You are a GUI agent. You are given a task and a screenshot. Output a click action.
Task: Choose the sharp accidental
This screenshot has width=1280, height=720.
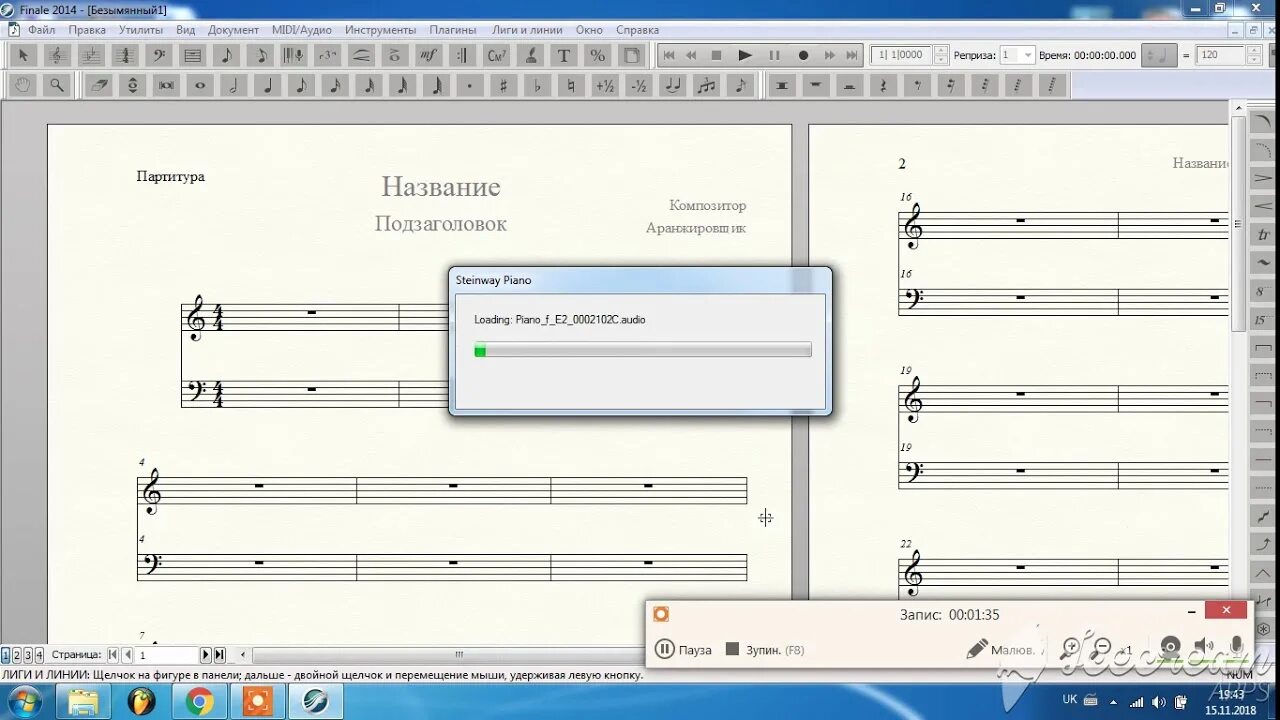(x=504, y=86)
